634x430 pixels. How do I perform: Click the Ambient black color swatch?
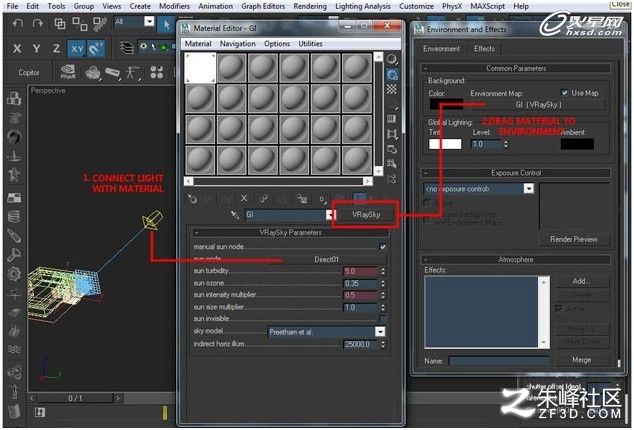[x=577, y=144]
